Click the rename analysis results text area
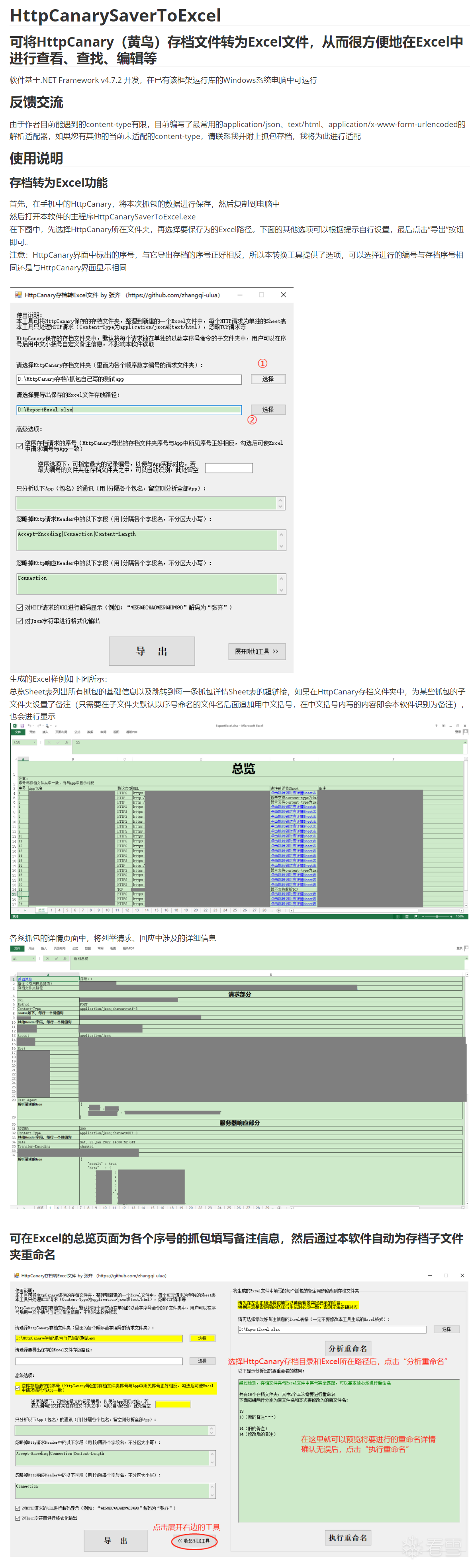 (x=348, y=1450)
